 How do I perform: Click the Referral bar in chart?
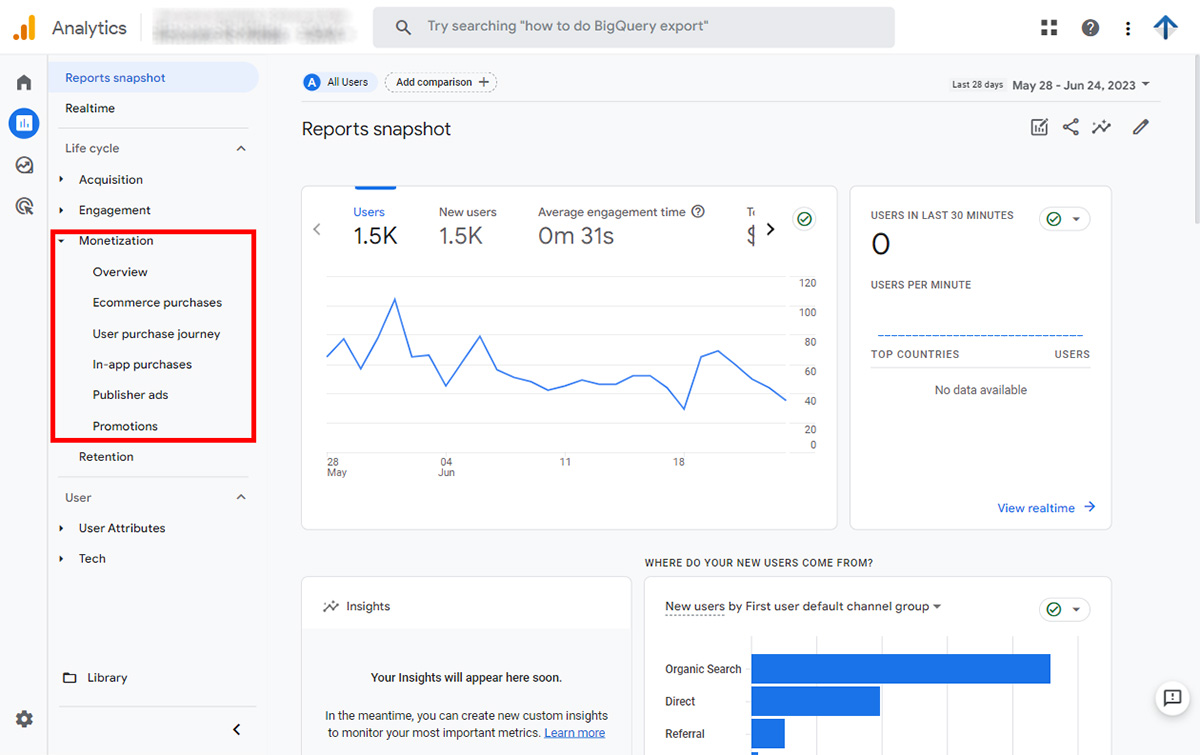(x=768, y=734)
